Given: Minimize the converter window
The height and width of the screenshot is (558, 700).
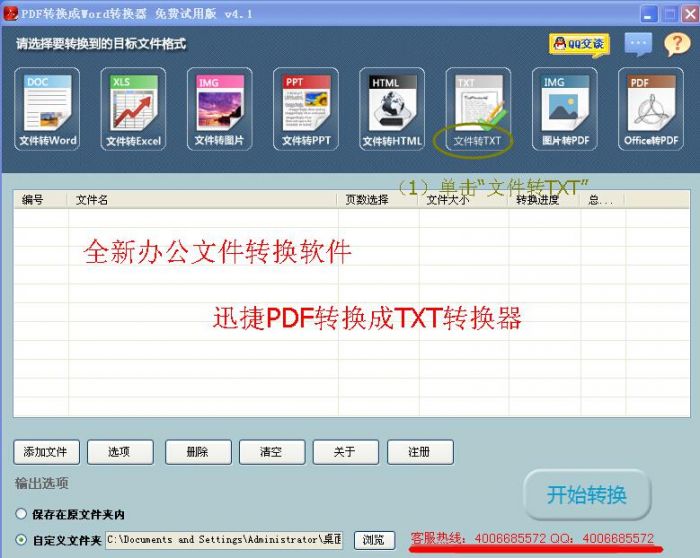Looking at the screenshot, I should (x=649, y=14).
